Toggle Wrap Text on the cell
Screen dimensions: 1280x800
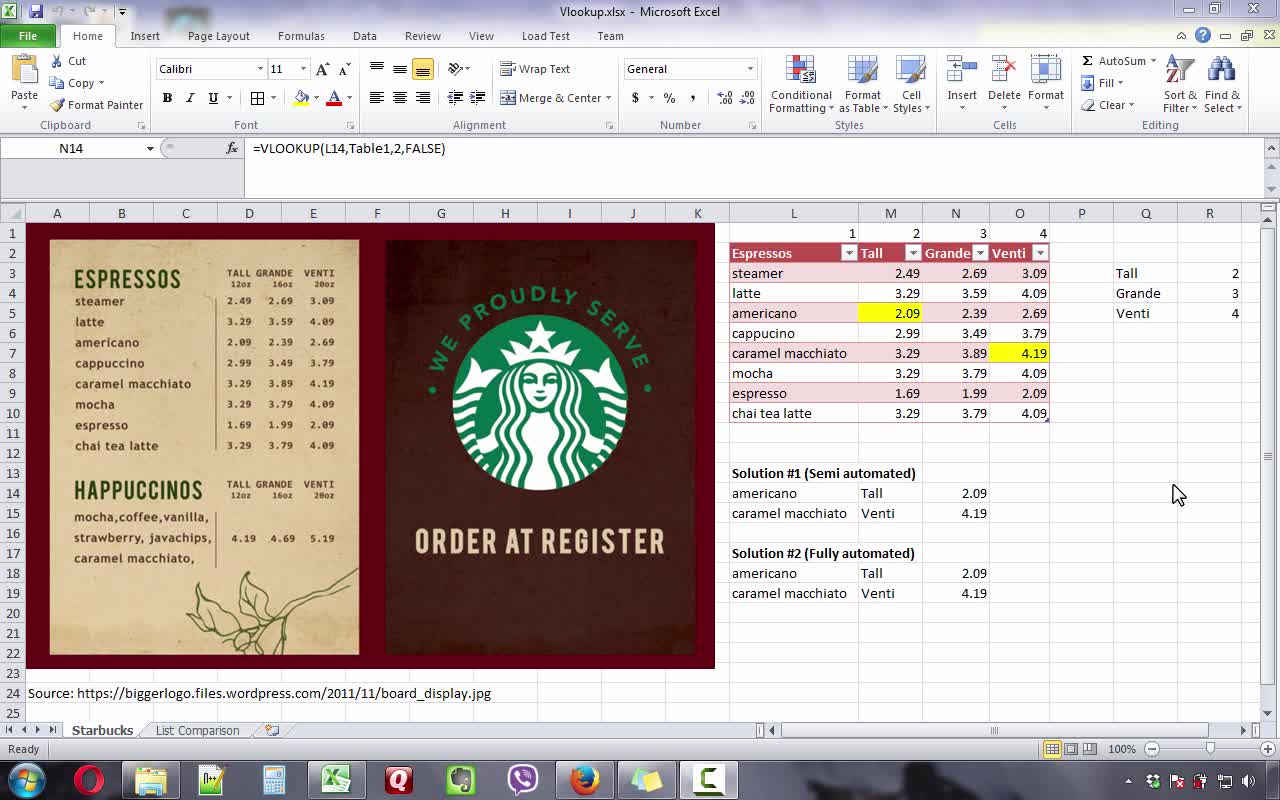click(535, 69)
